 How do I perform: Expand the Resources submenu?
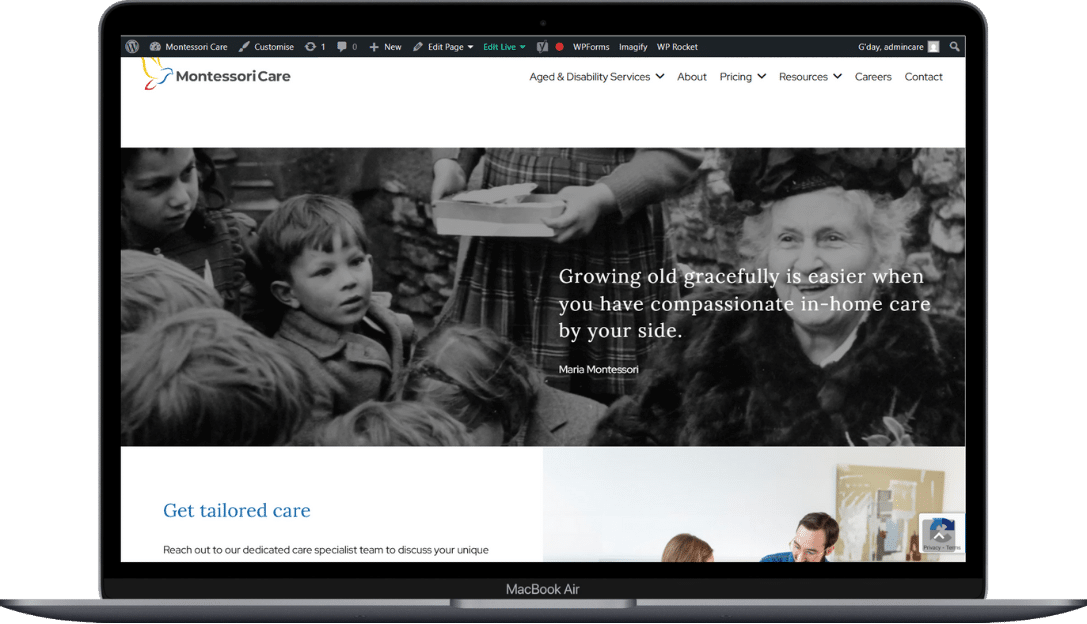[x=810, y=77]
